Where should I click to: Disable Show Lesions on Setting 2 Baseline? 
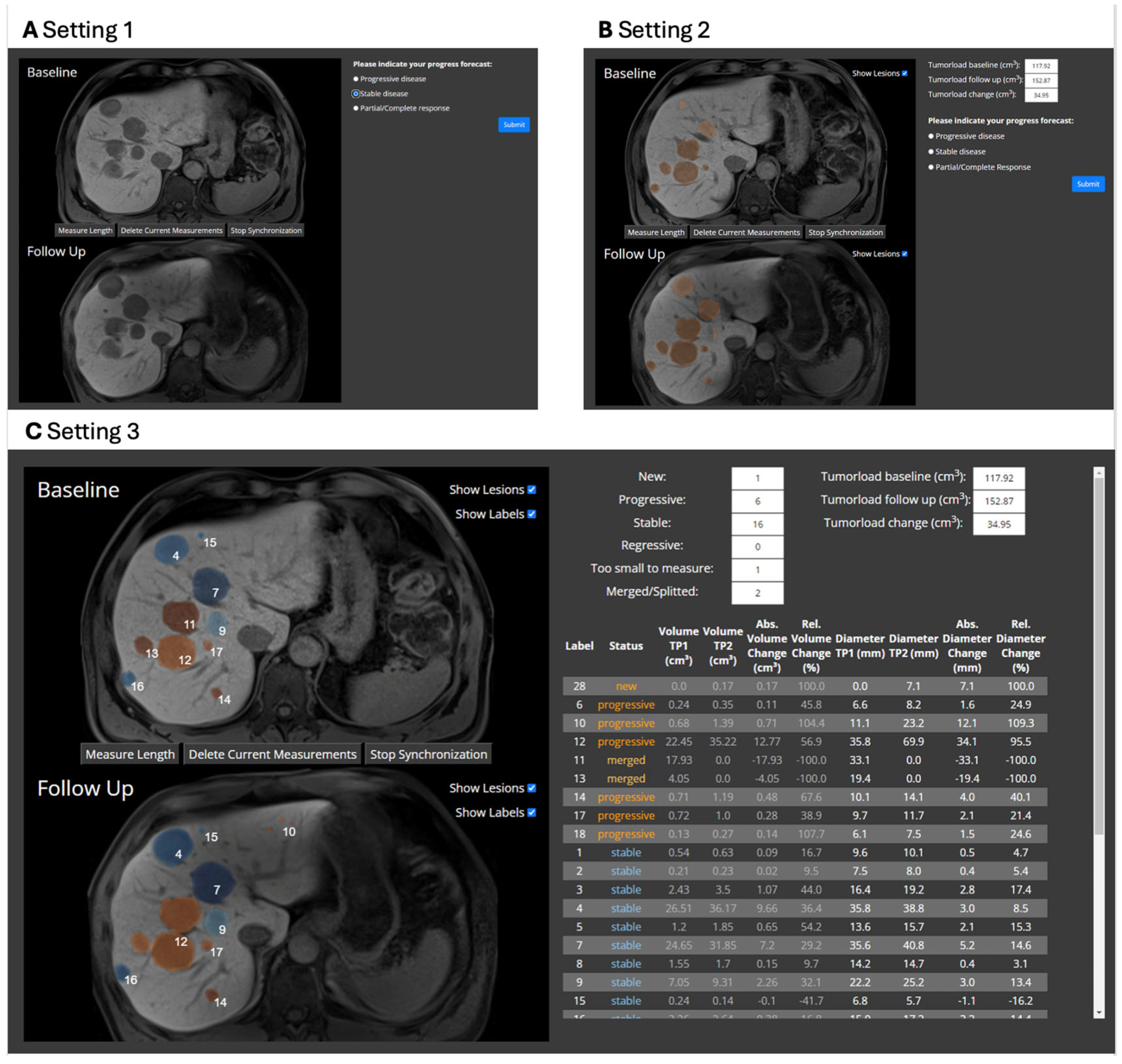coord(905,73)
